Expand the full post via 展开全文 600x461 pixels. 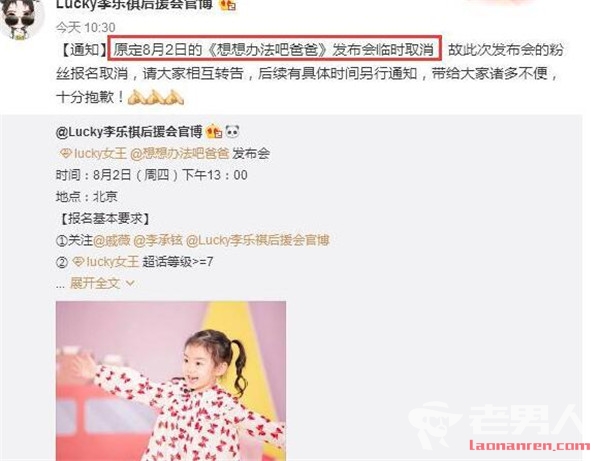pyautogui.click(x=95, y=283)
